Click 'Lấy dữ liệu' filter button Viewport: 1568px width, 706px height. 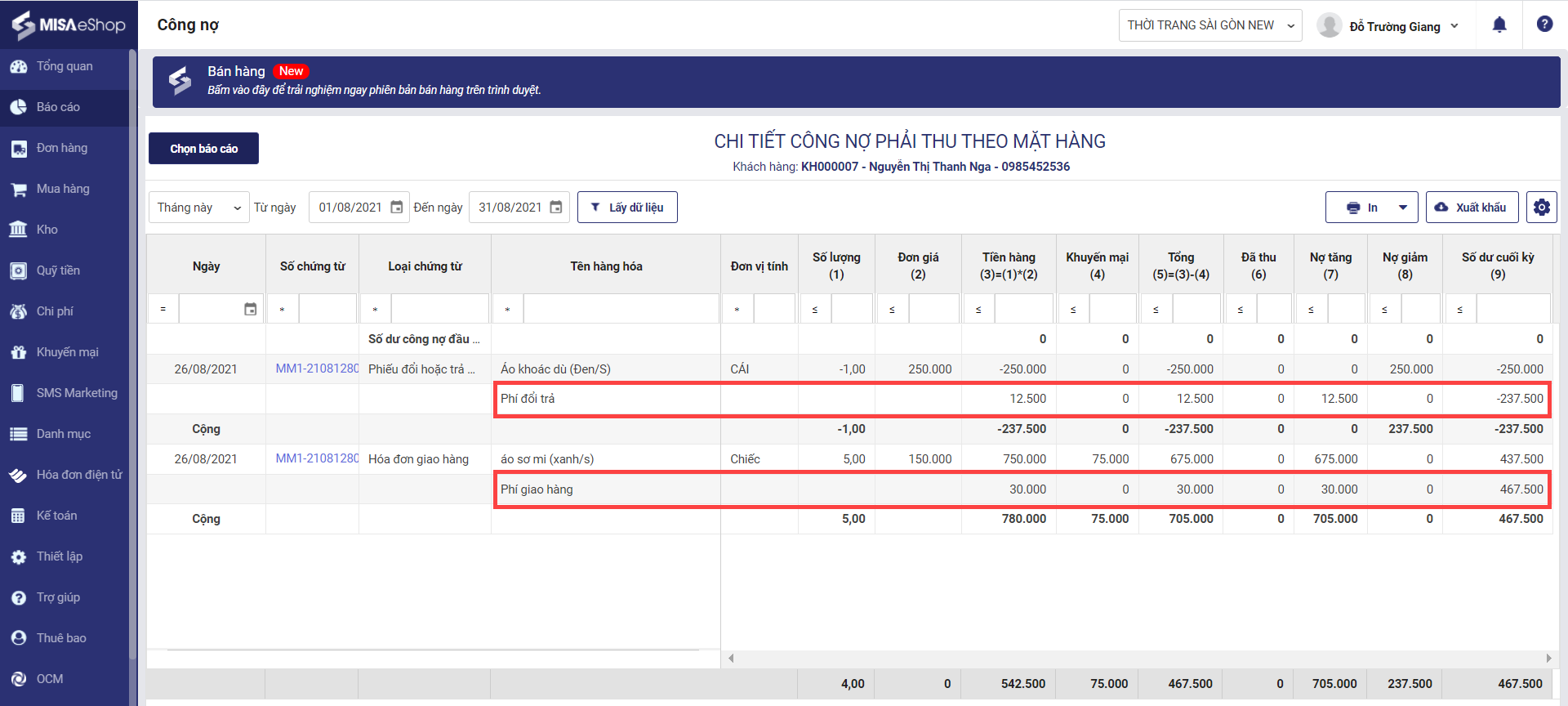[x=627, y=208]
